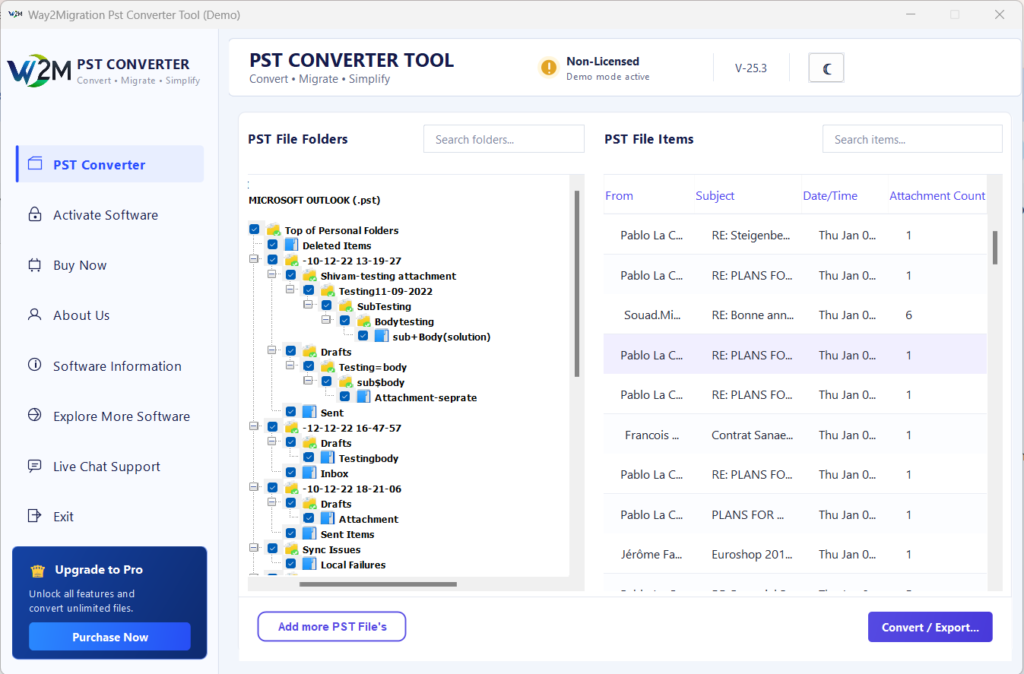This screenshot has width=1024, height=674.
Task: Toggle dark mode moon icon
Action: click(x=826, y=68)
